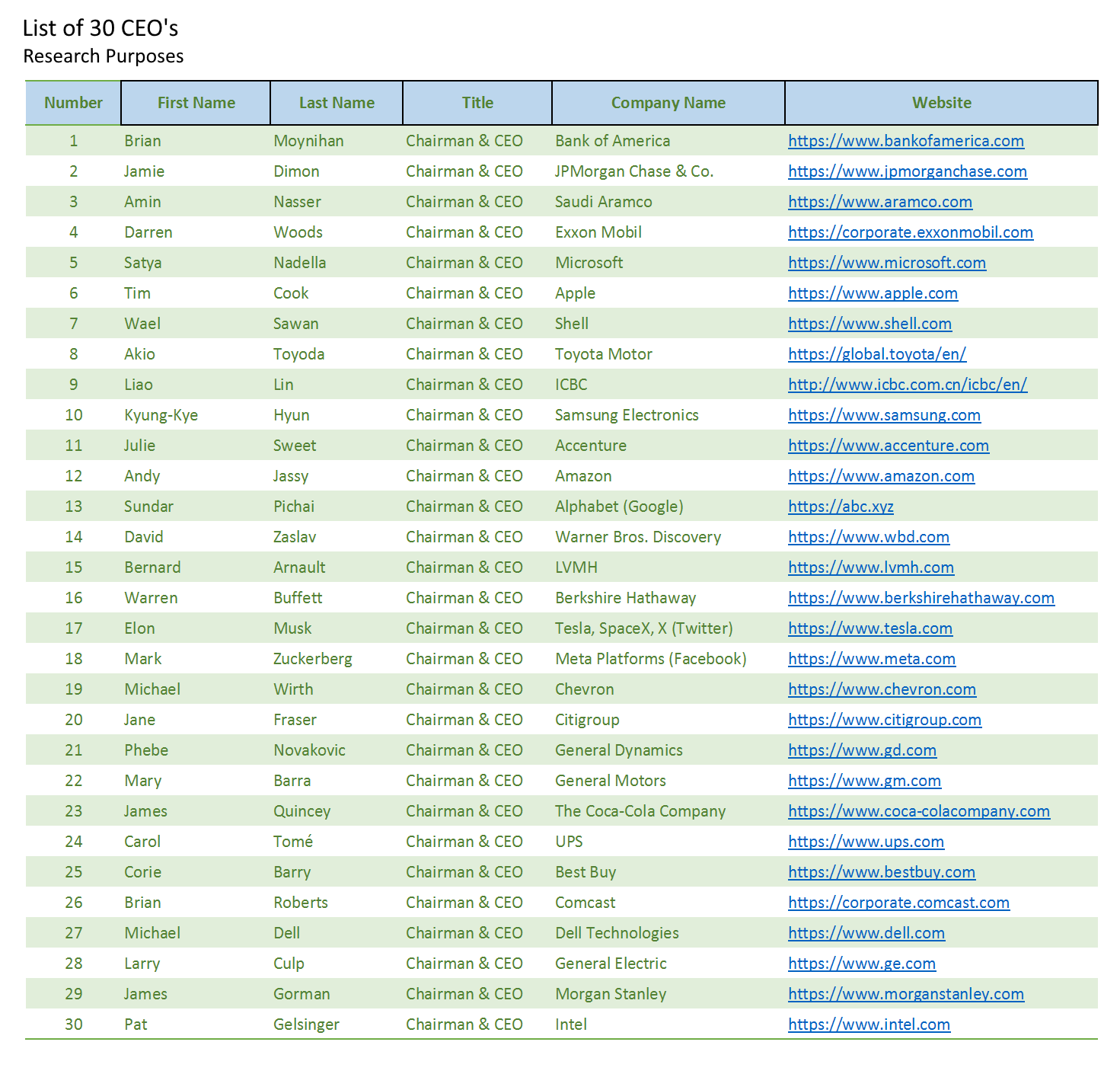This screenshot has height=1074, width=1120.
Task: Click the "First Name" column header
Action: (196, 103)
